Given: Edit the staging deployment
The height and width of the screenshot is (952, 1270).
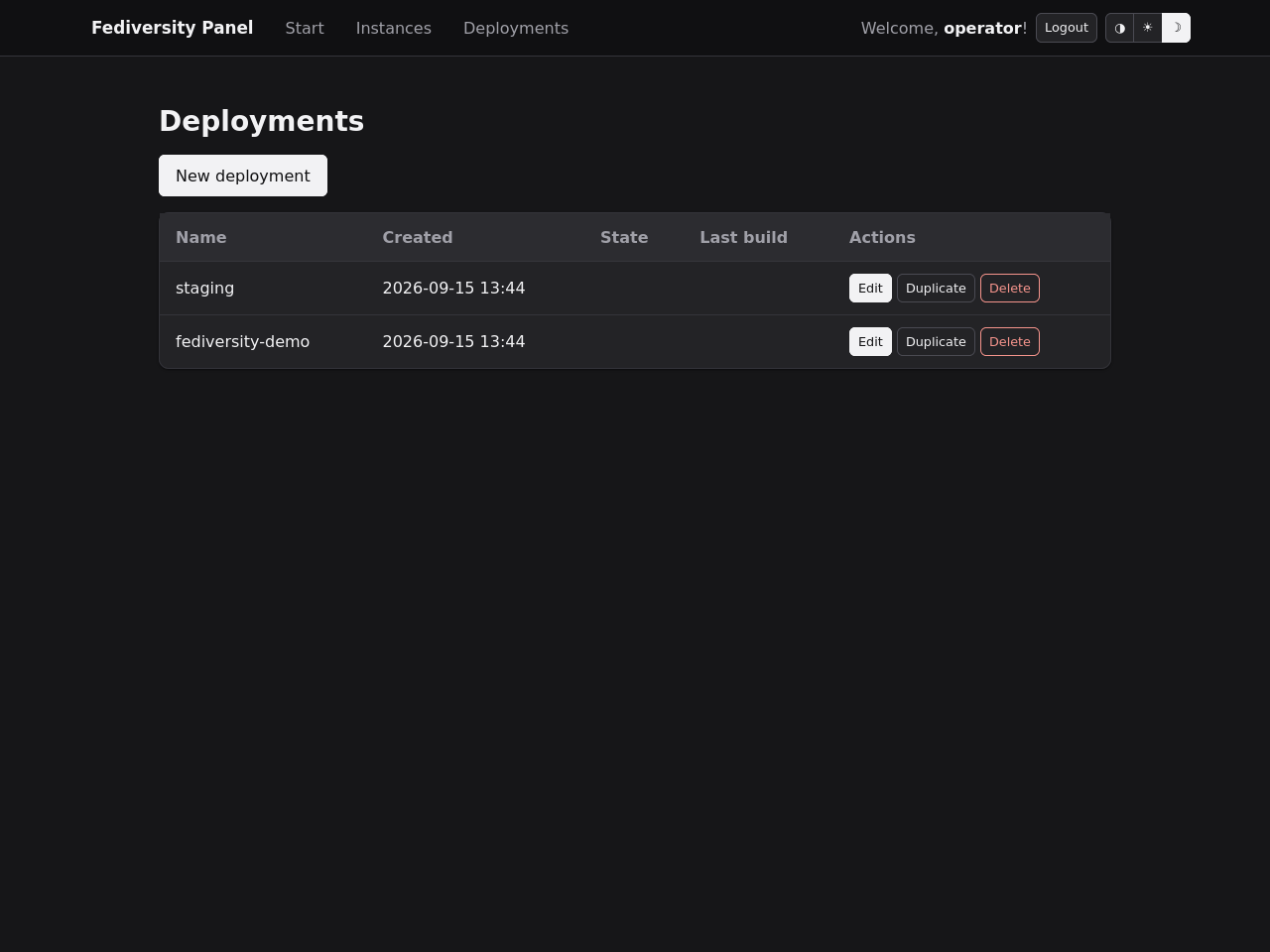Looking at the screenshot, I should click(870, 288).
